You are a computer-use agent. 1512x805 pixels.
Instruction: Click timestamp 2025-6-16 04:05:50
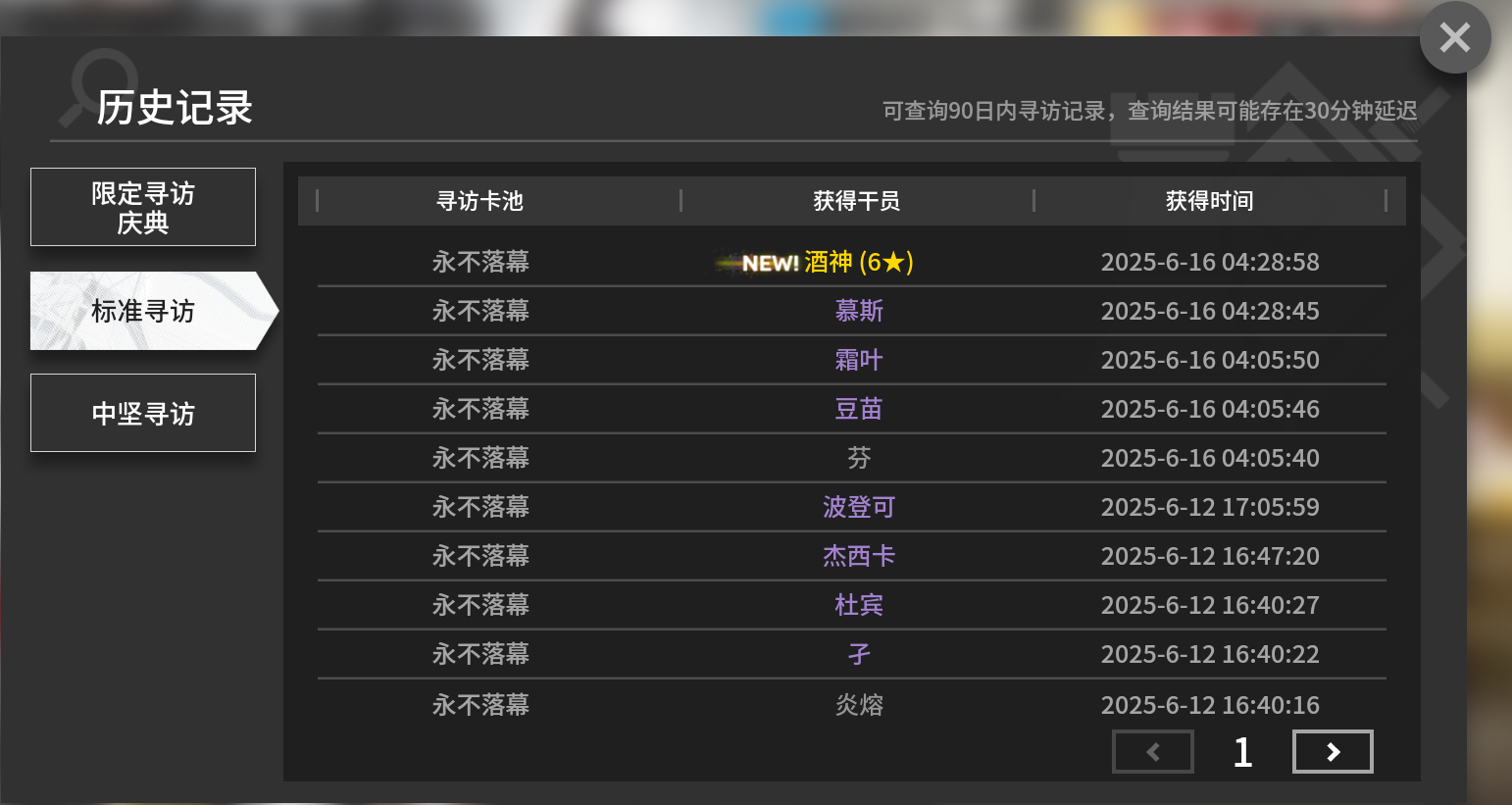[x=1210, y=360]
